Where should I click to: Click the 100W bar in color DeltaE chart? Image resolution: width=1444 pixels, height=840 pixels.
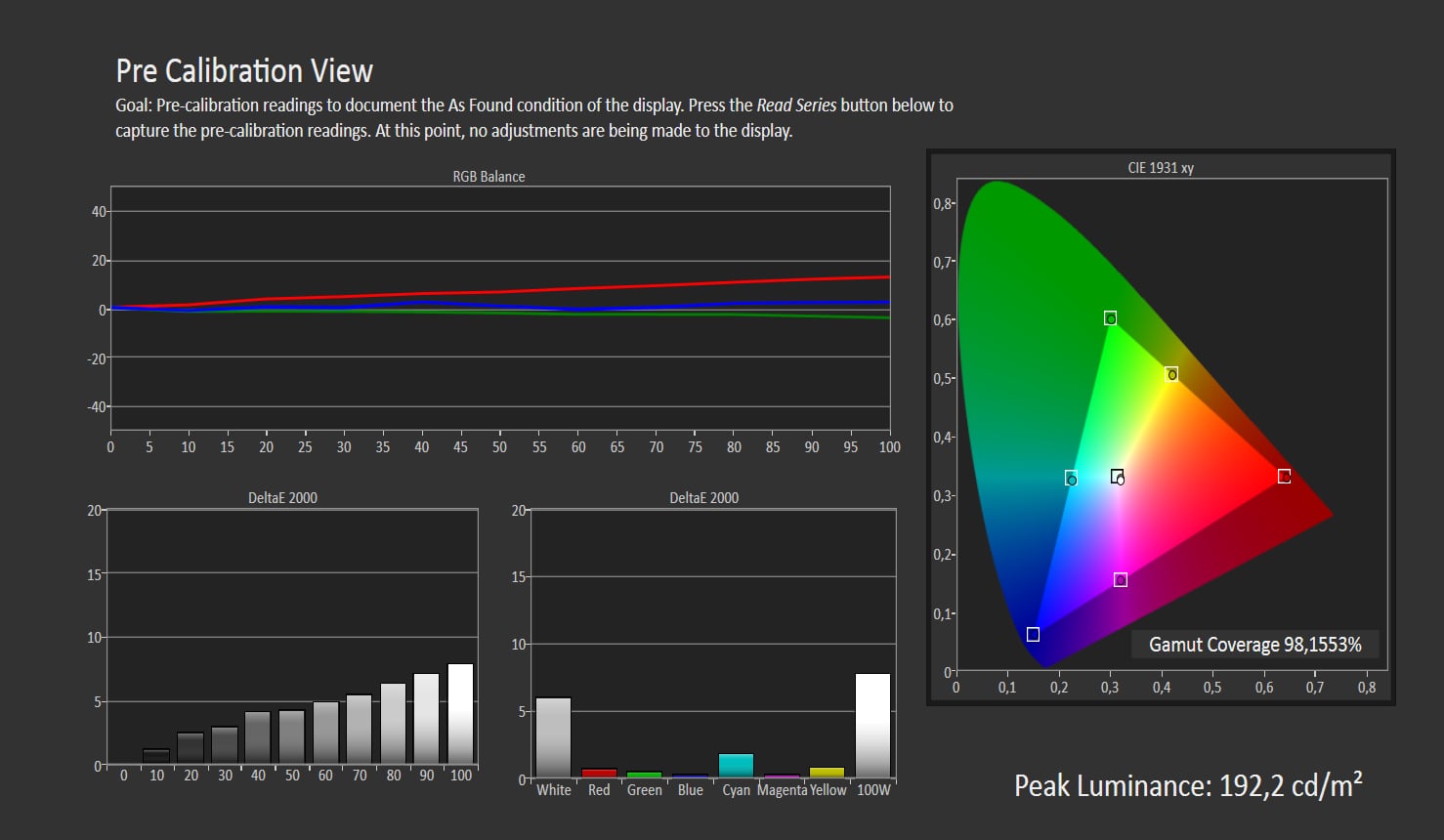coord(872,726)
